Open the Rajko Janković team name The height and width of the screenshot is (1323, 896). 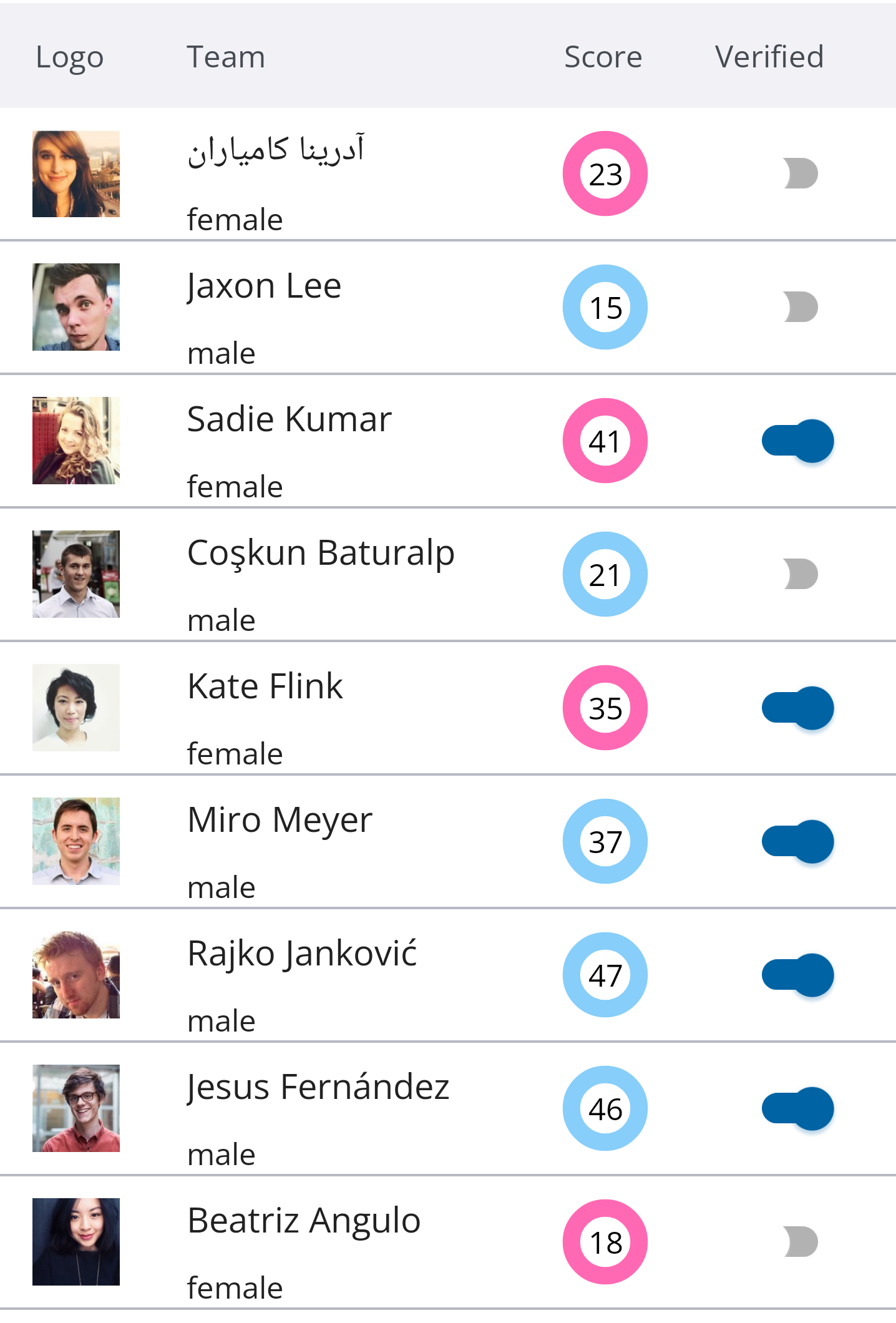pos(302,954)
